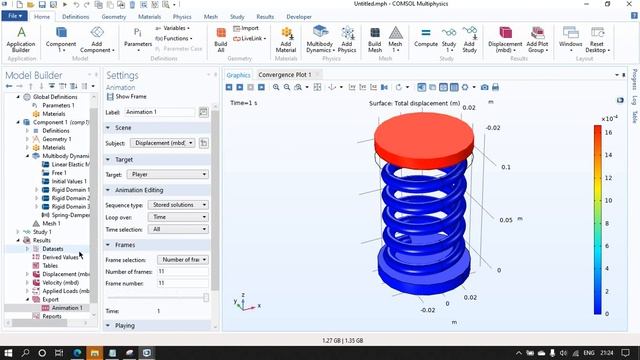Screen dimensions: 640x360
Task: Click the Add Study icon
Action: 469,39
